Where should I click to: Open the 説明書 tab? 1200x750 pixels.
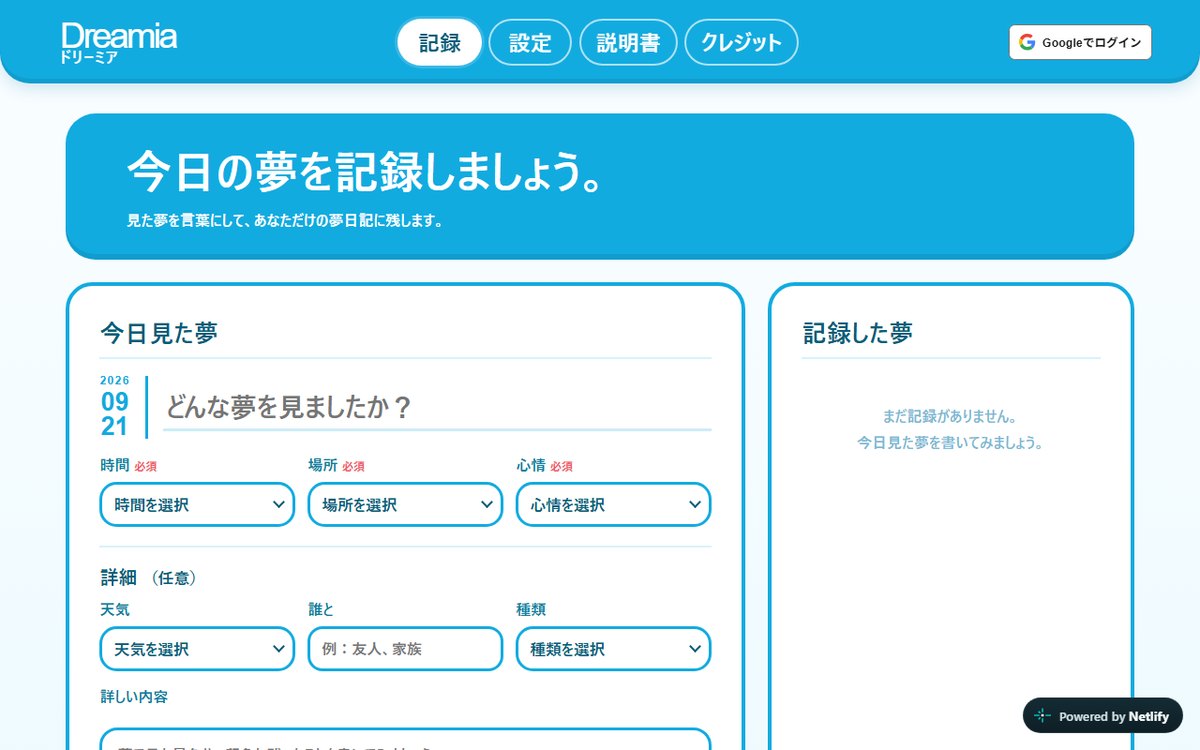click(628, 43)
